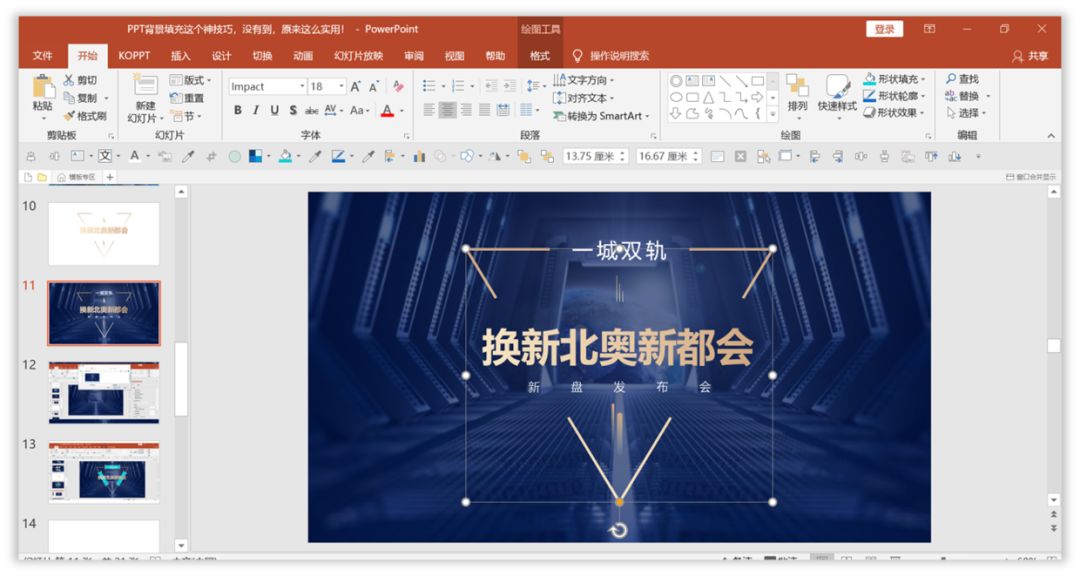This screenshot has width=1080, height=576.
Task: Click the red font color A swatch
Action: coord(387,110)
